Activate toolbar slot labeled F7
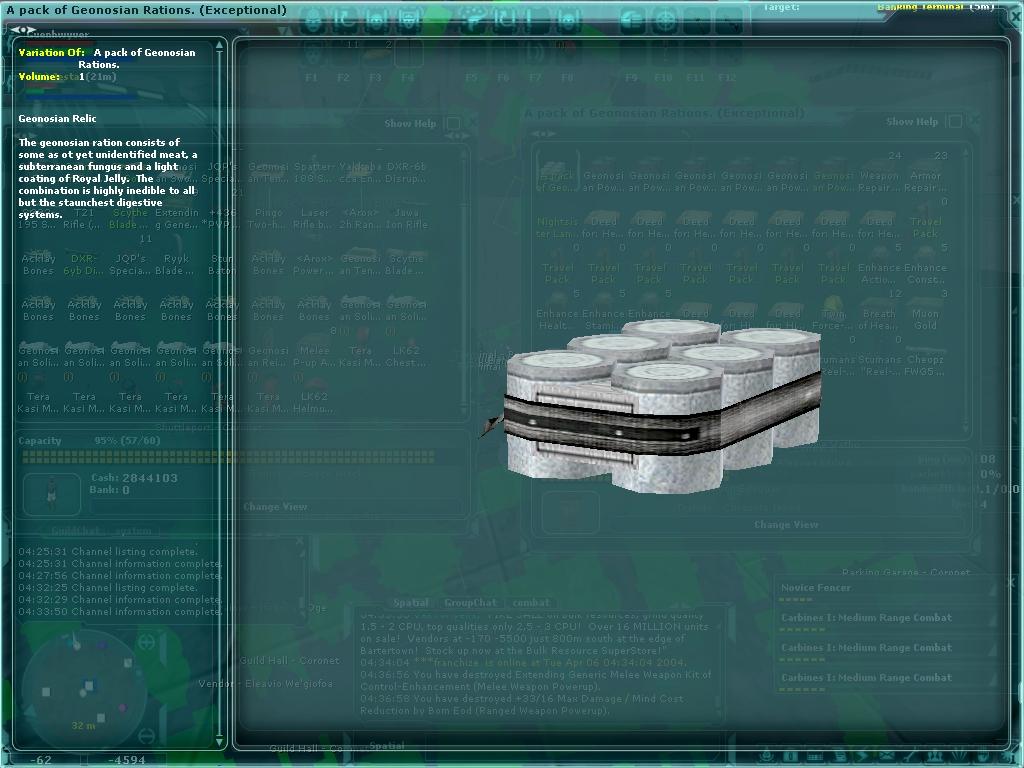The height and width of the screenshot is (768, 1024). (536, 54)
